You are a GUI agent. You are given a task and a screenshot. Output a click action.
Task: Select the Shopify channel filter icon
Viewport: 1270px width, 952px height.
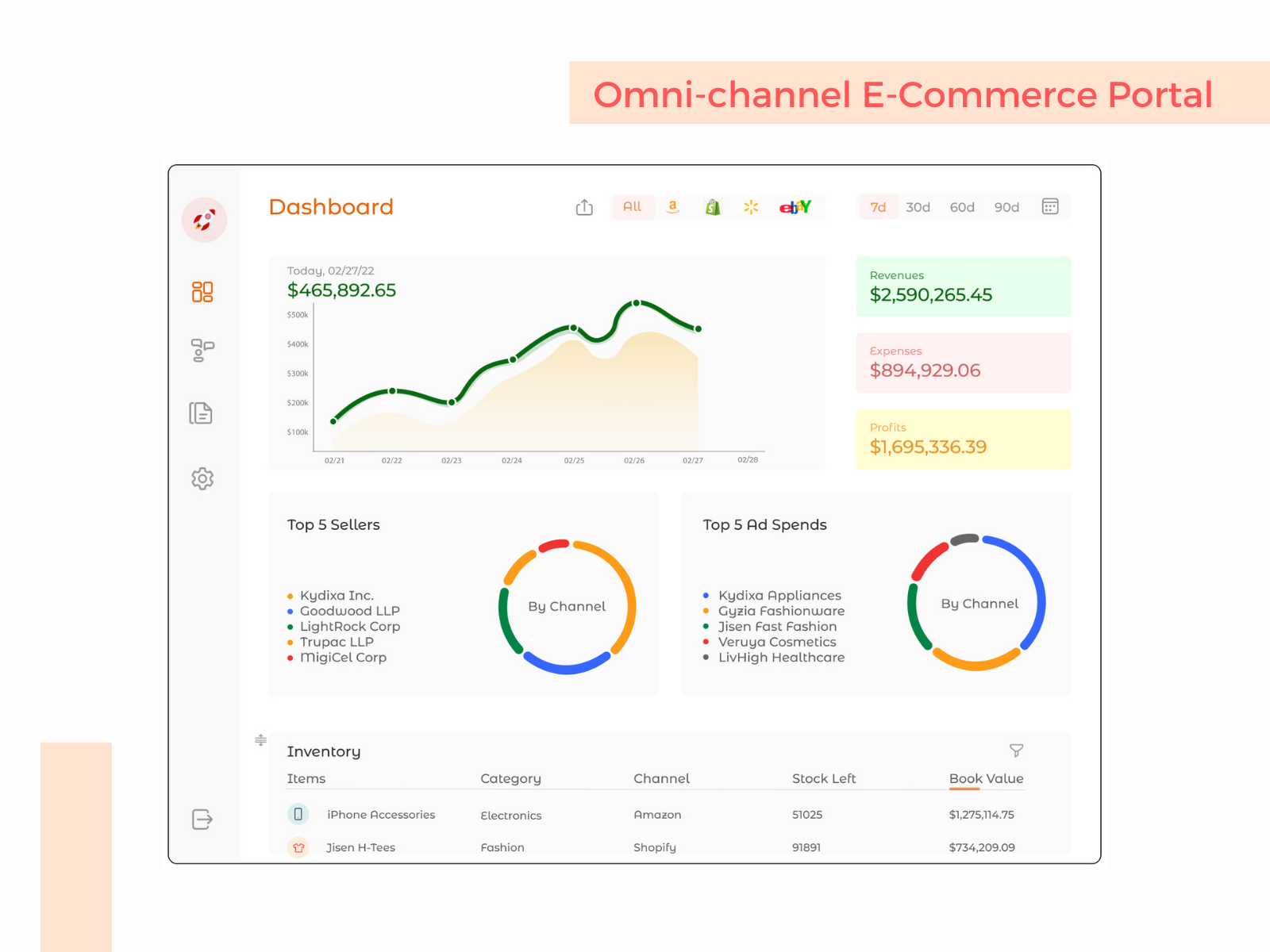[x=712, y=207]
